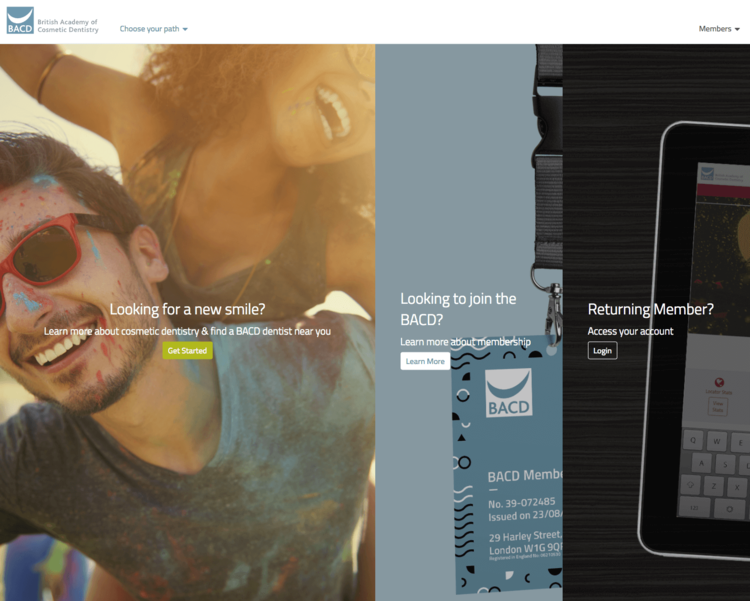750x601 pixels.
Task: Click the green Get Started button
Action: tap(188, 351)
